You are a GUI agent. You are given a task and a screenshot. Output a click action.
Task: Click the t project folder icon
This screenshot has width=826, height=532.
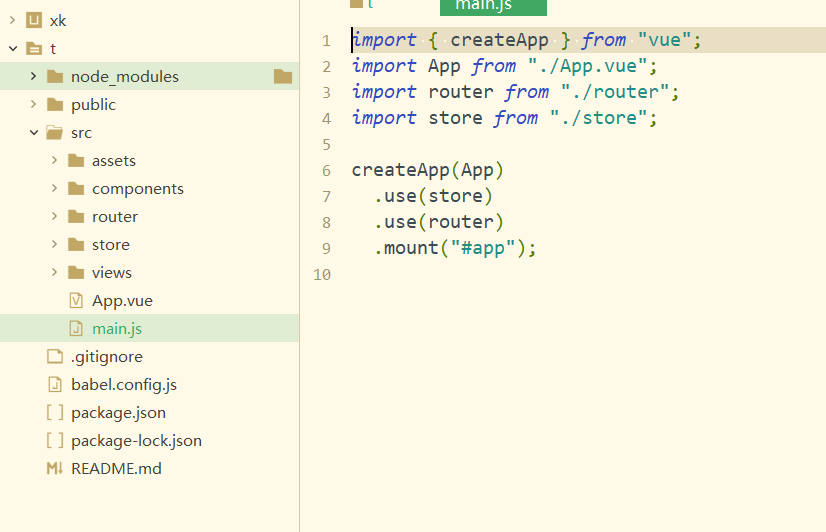tap(34, 48)
